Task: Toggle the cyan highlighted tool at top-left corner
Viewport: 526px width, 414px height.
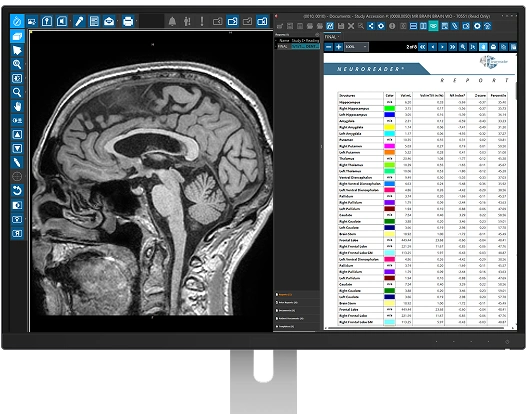Action: tap(17, 21)
